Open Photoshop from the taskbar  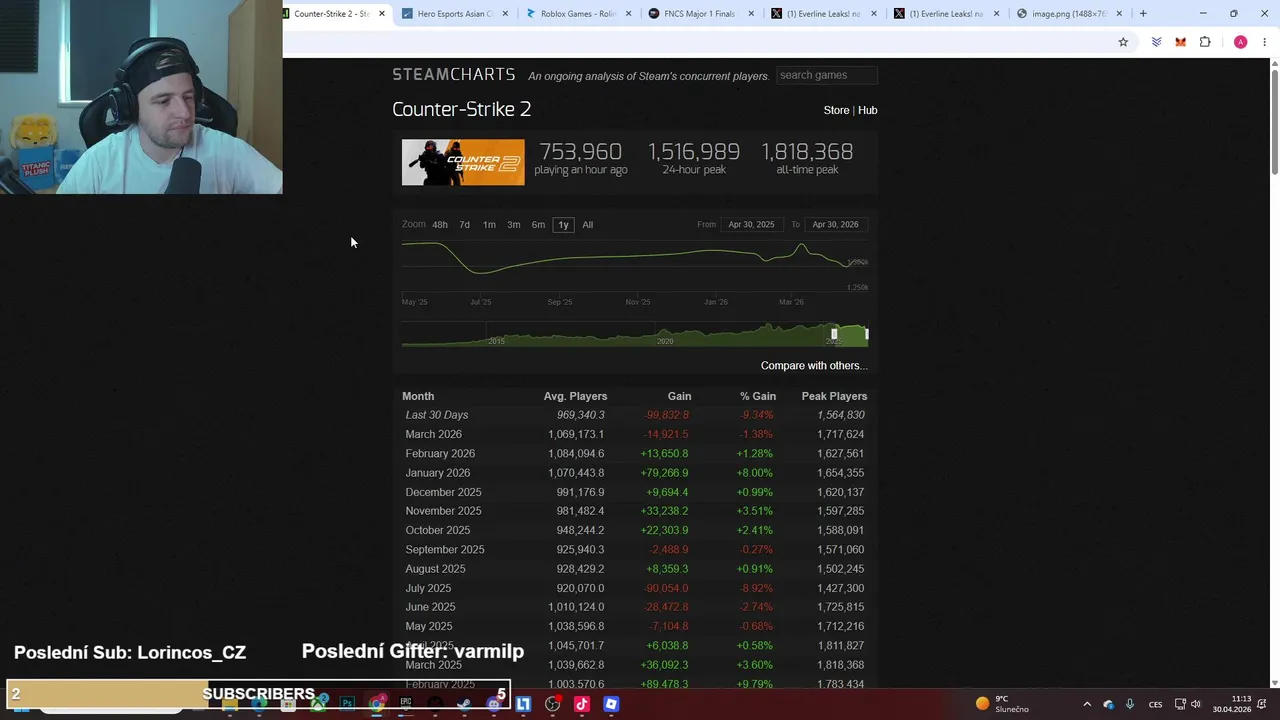coord(347,704)
